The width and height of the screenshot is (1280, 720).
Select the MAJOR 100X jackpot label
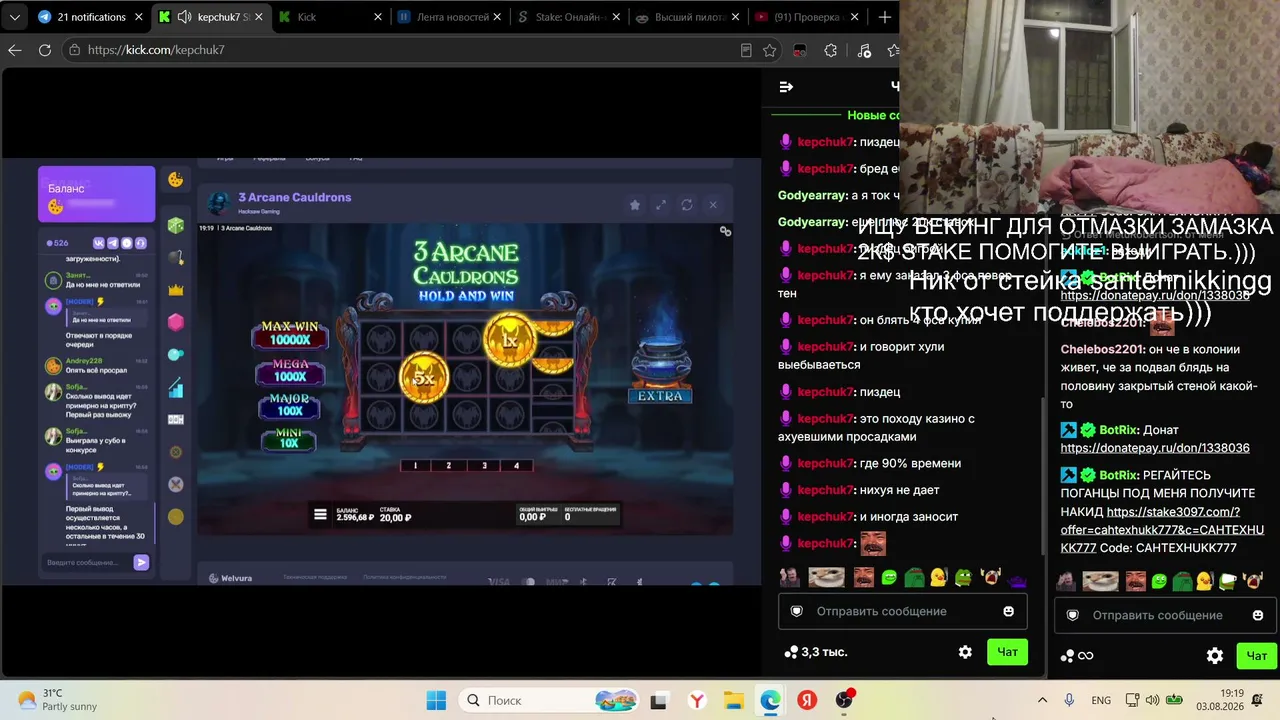[x=290, y=405]
